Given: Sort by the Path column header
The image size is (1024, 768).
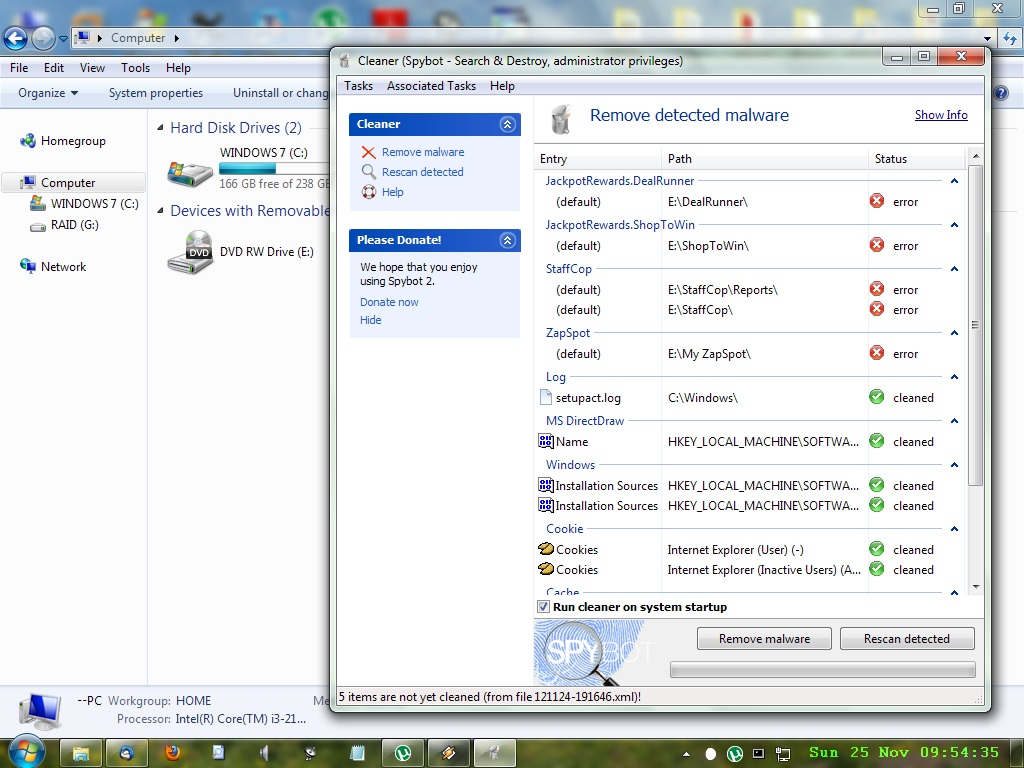Looking at the screenshot, I should pyautogui.click(x=765, y=159).
